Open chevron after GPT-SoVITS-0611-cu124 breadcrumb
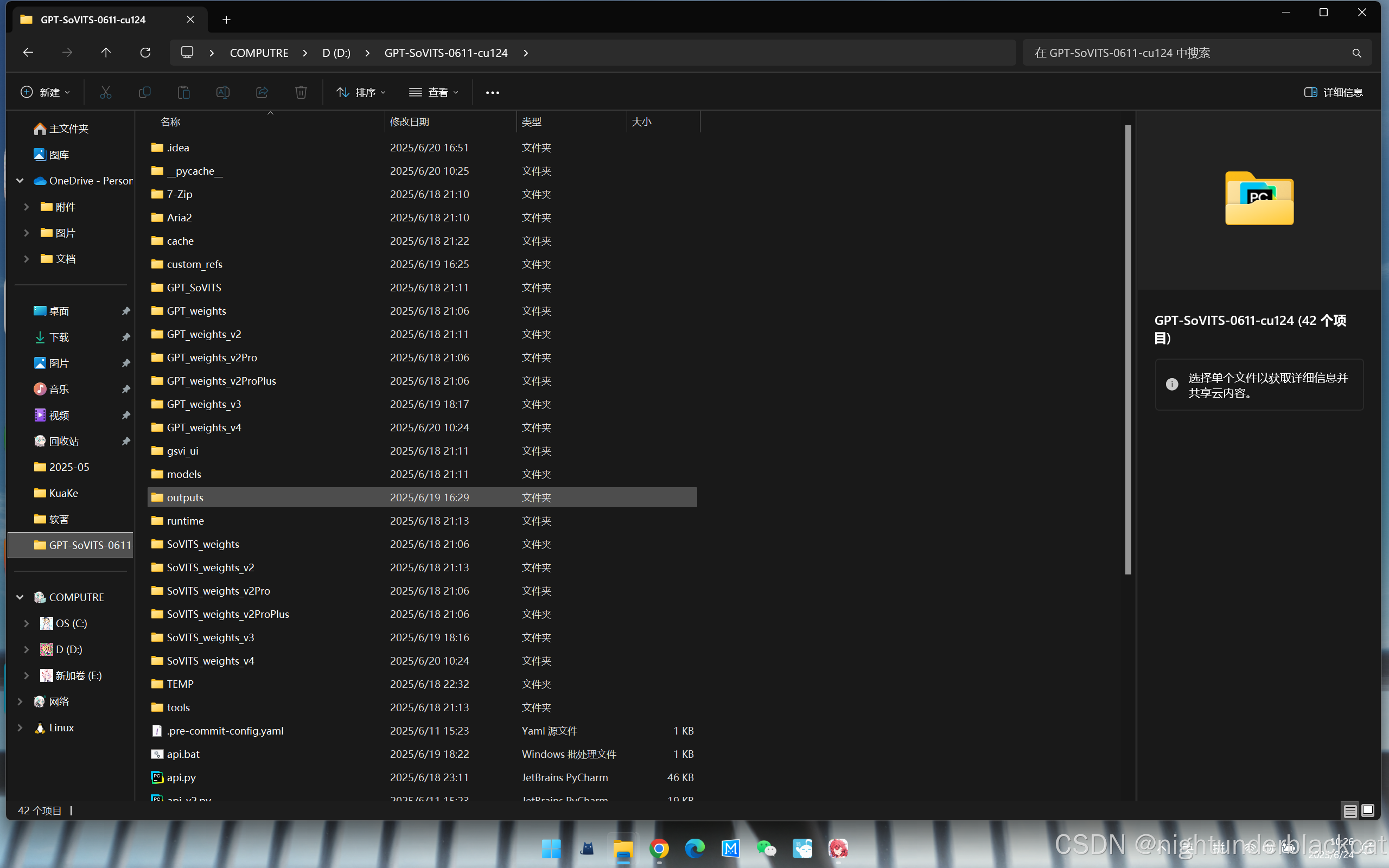Viewport: 1389px width, 868px height. tap(526, 53)
